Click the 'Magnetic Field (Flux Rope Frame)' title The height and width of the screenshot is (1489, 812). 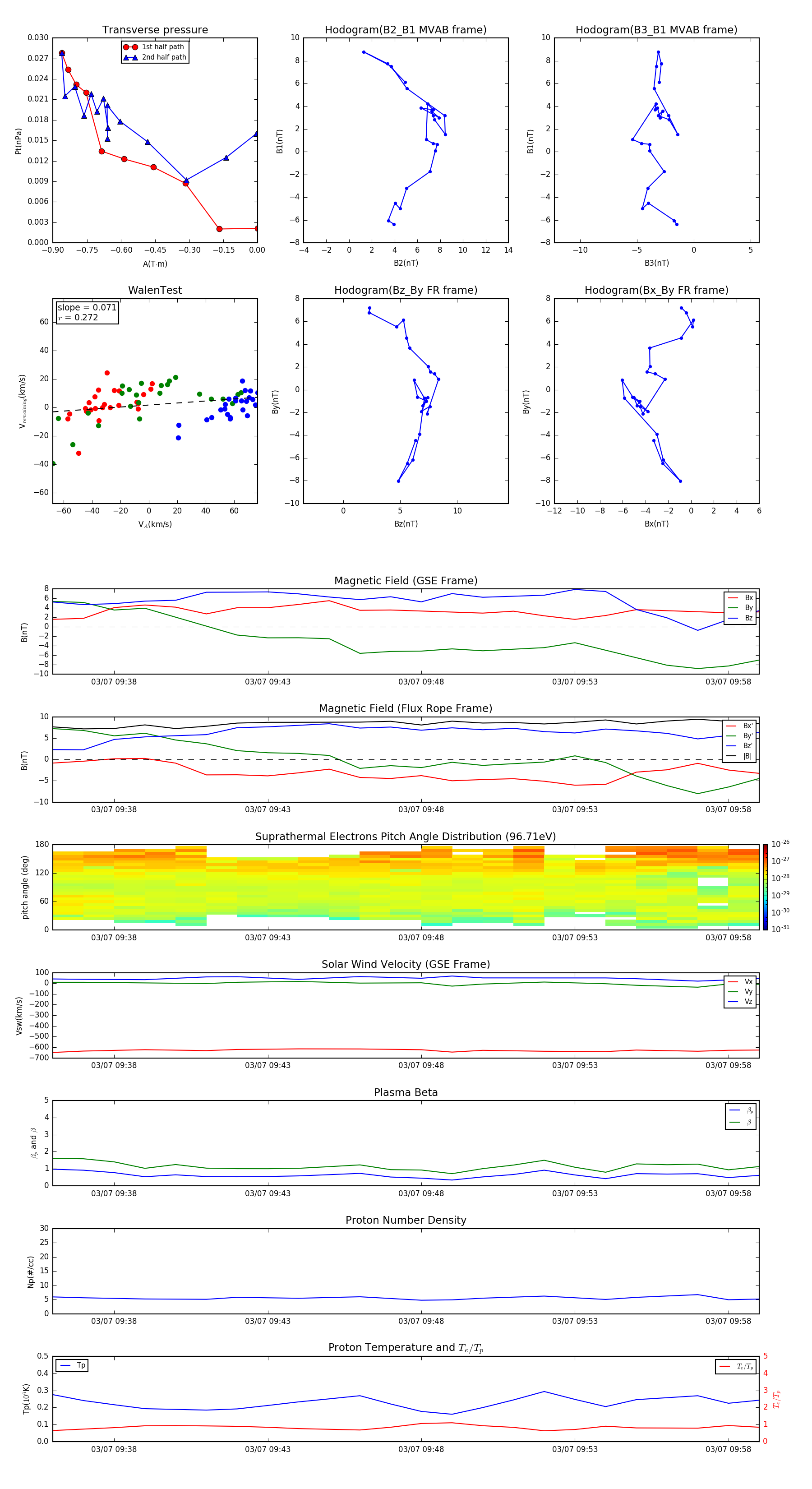pos(406,709)
